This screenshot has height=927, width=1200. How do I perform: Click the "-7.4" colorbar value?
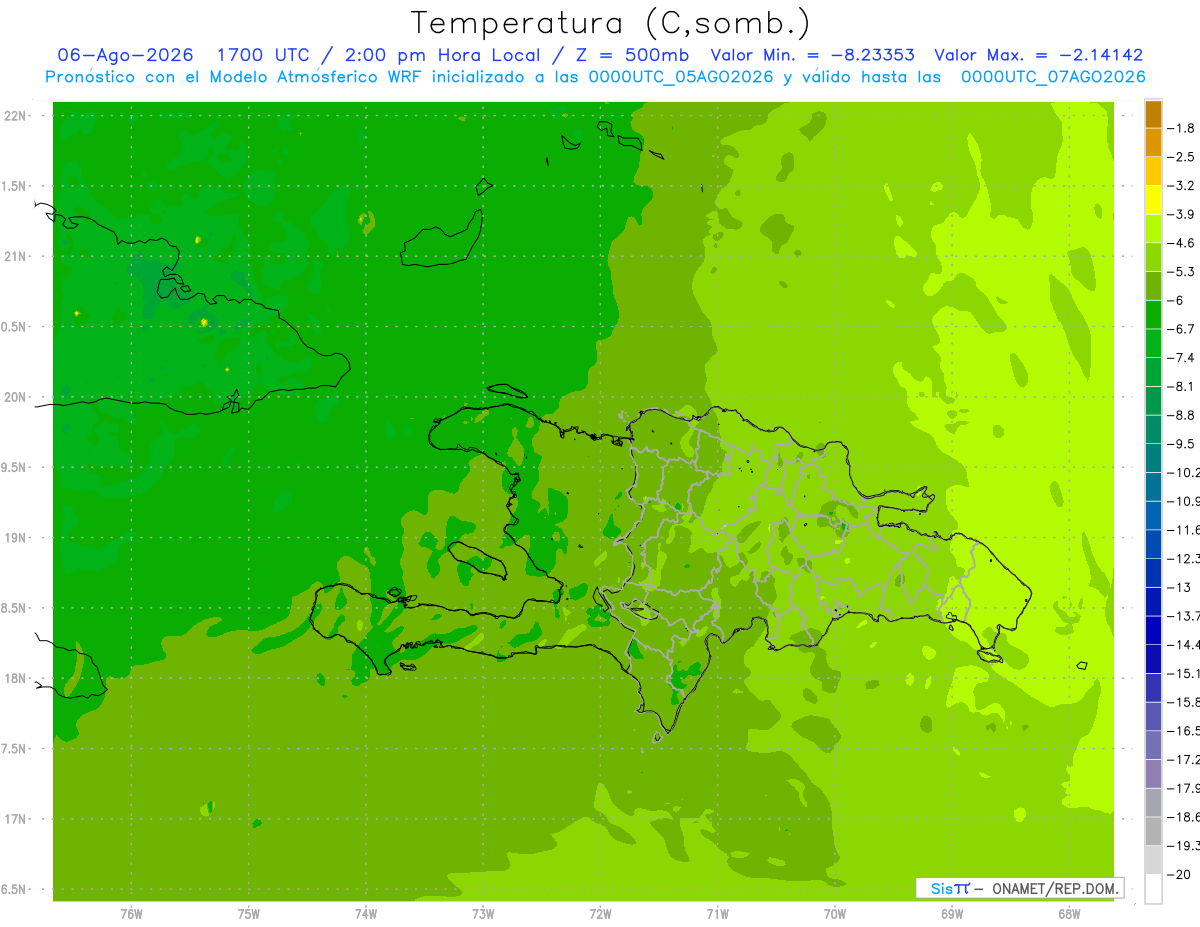click(x=1182, y=357)
